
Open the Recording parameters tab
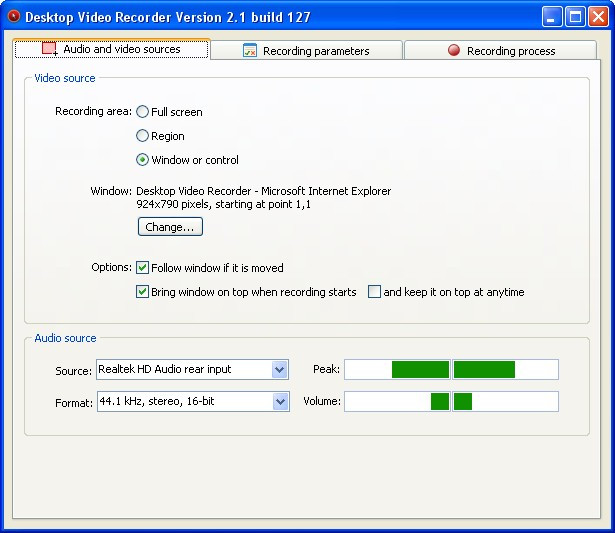click(x=306, y=51)
